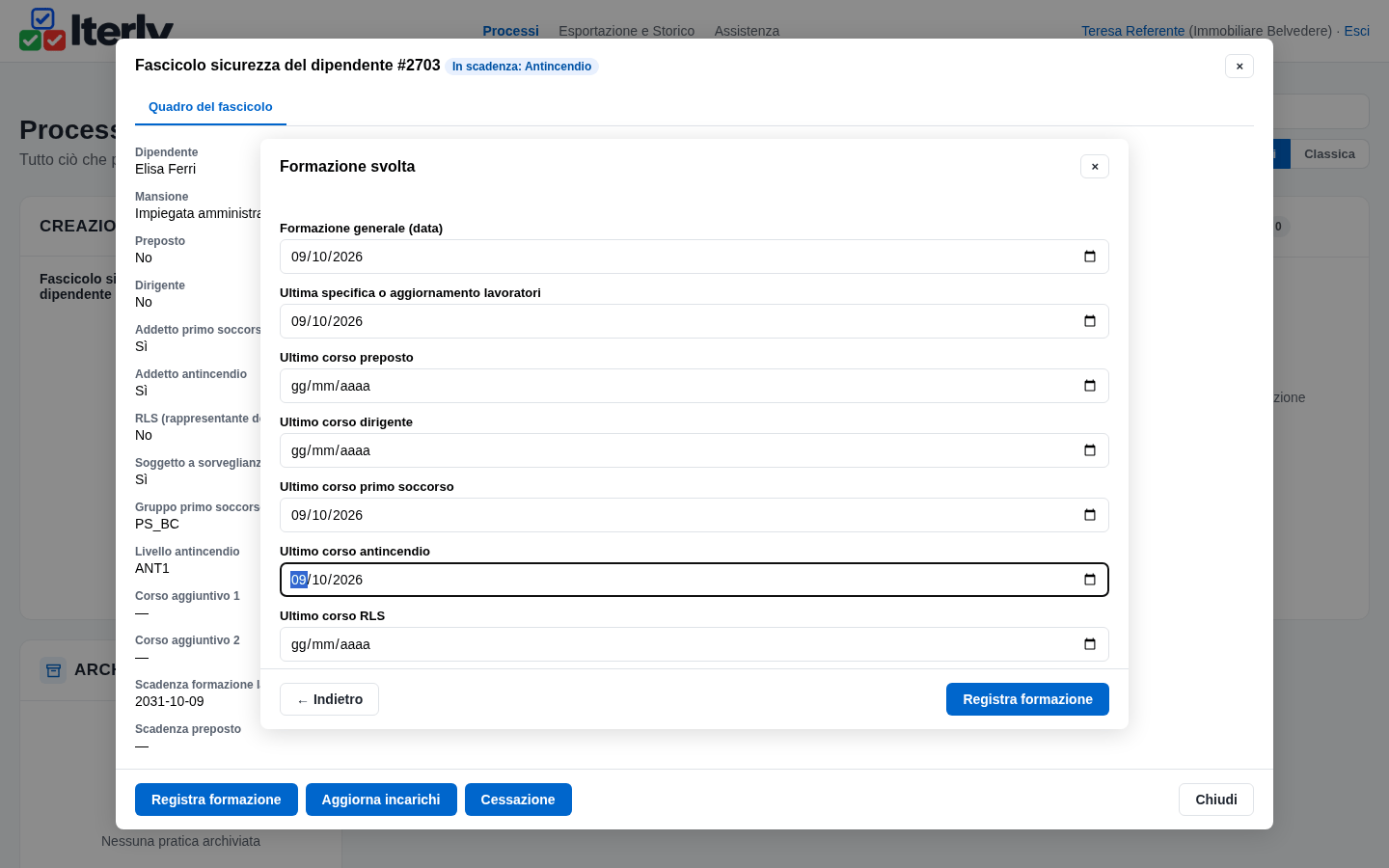
Task: Click the 'ANT1' fire level value
Action: pyautogui.click(x=152, y=568)
